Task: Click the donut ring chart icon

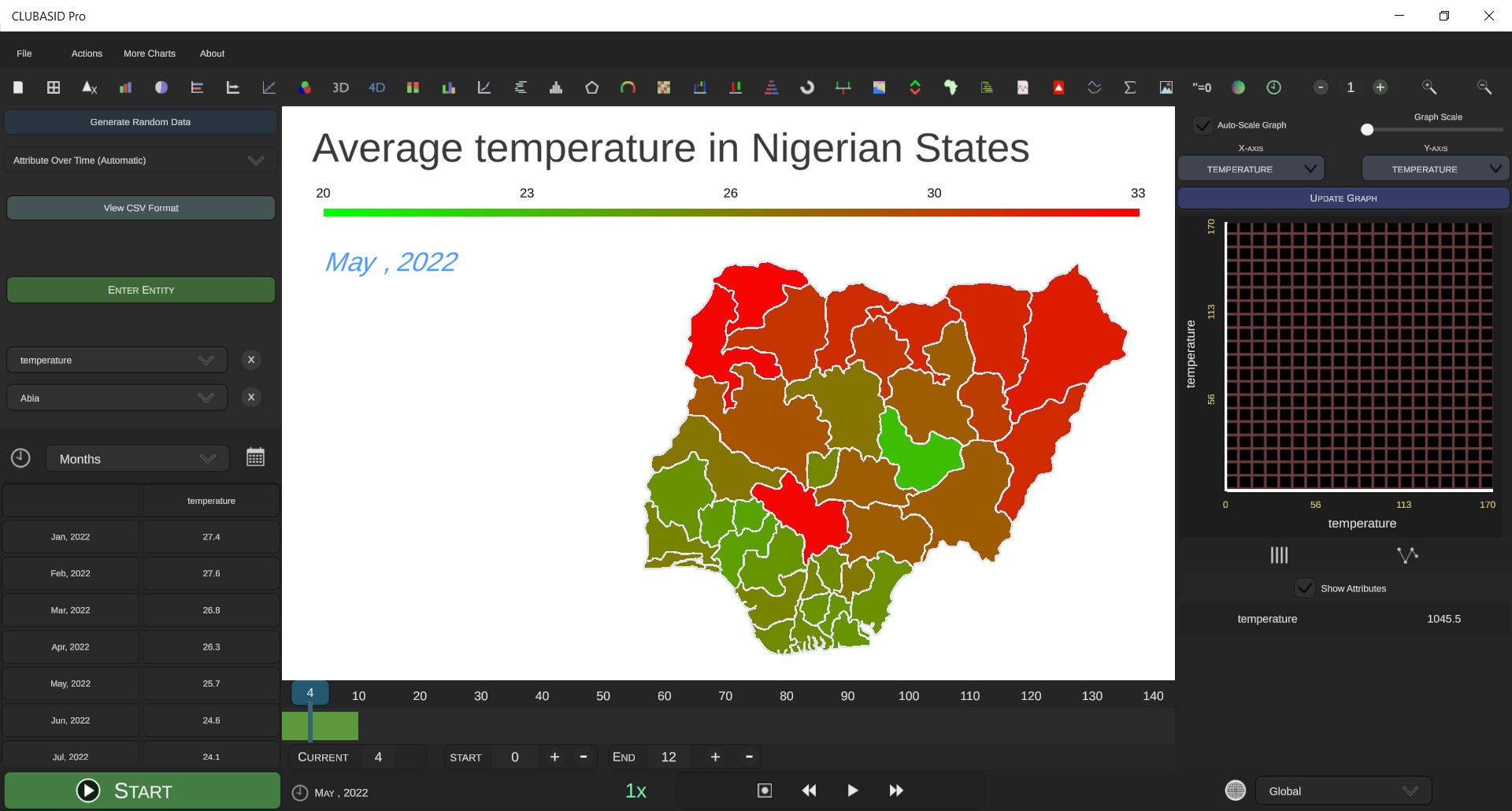Action: (x=807, y=87)
